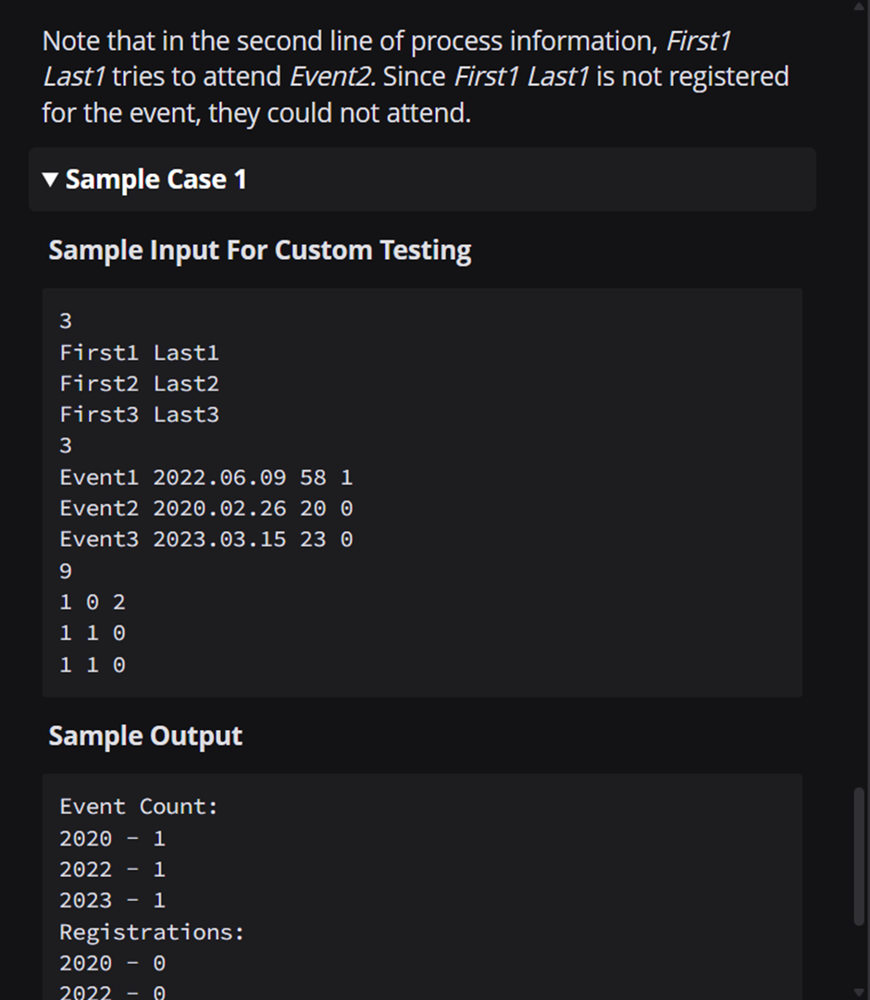
Task: Click the italic Event2 word in the note
Action: 332,77
